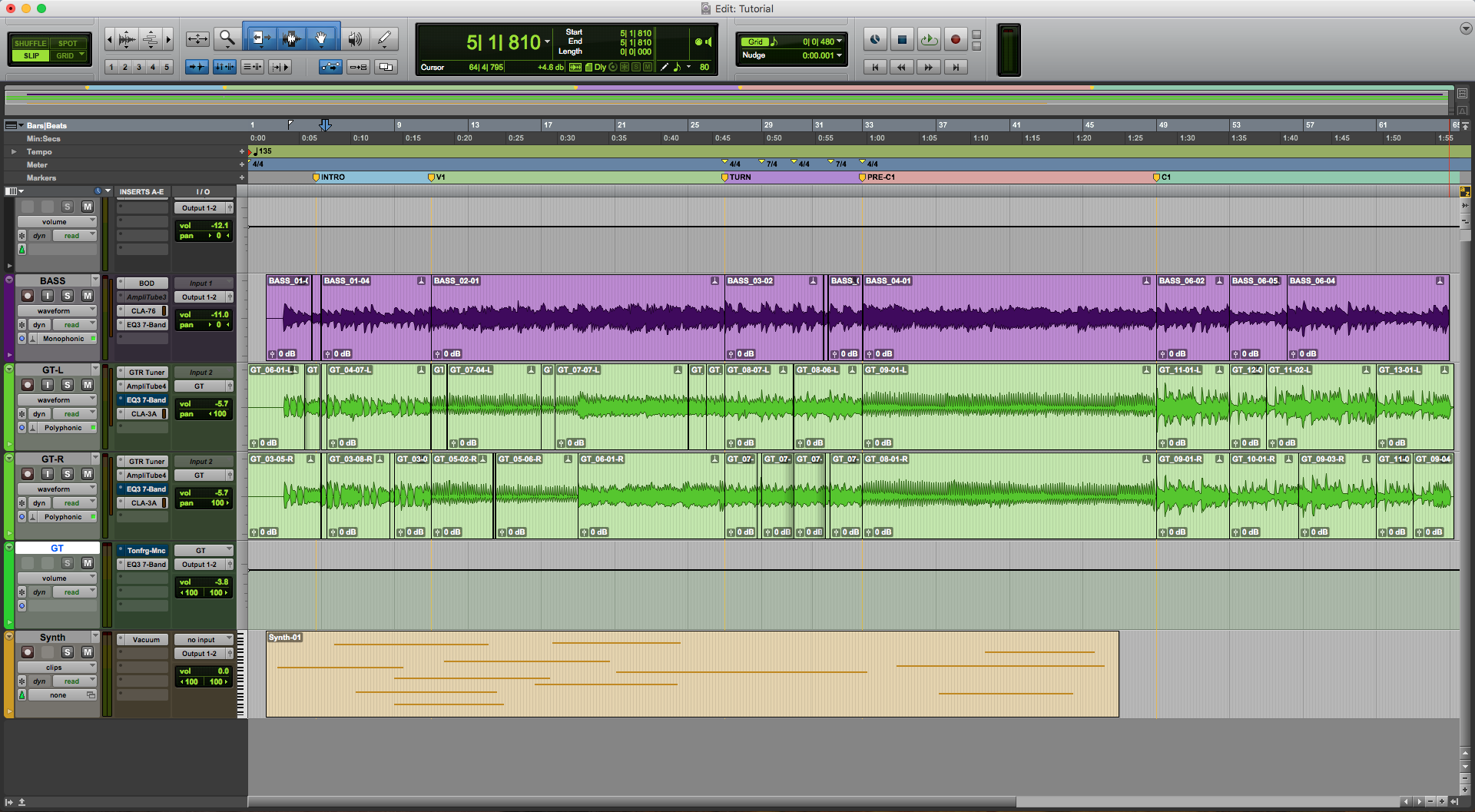
Task: Open Synth track view selector 'clips'
Action: pos(57,668)
